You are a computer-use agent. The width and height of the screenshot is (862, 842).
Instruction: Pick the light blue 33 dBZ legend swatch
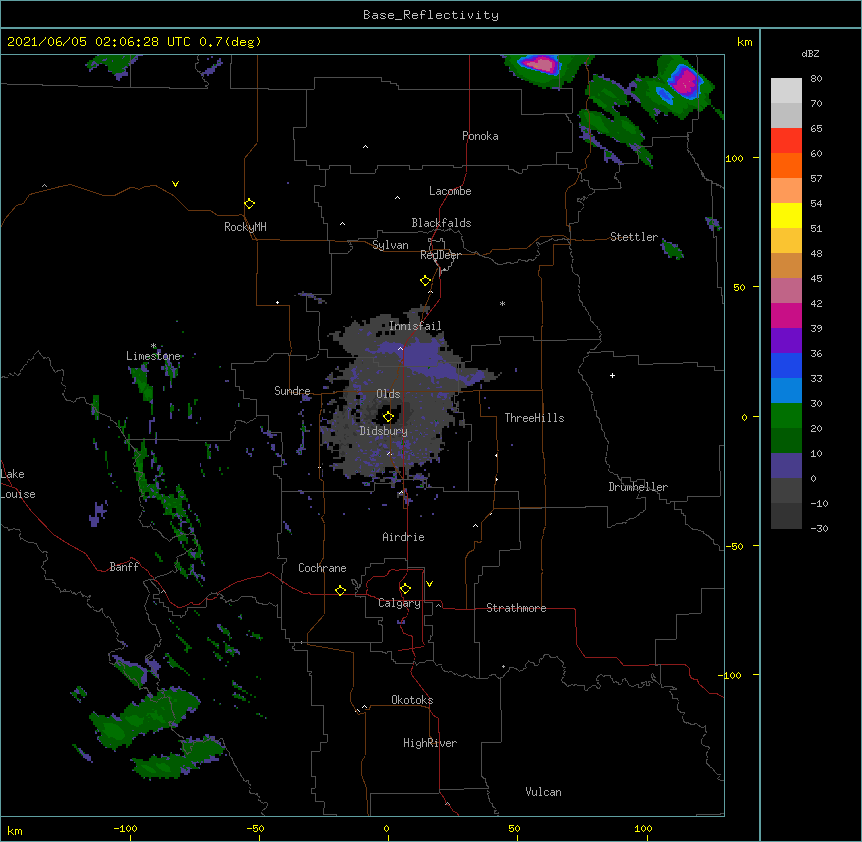point(786,390)
